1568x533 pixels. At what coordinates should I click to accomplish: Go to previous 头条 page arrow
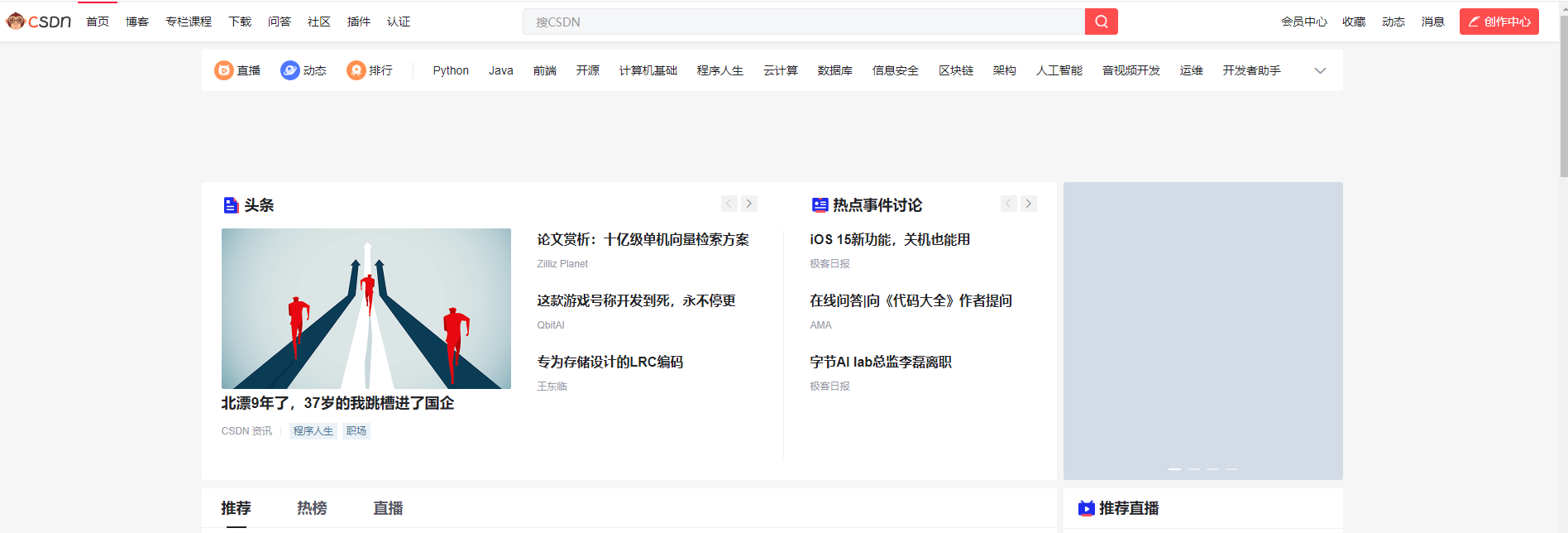729,204
